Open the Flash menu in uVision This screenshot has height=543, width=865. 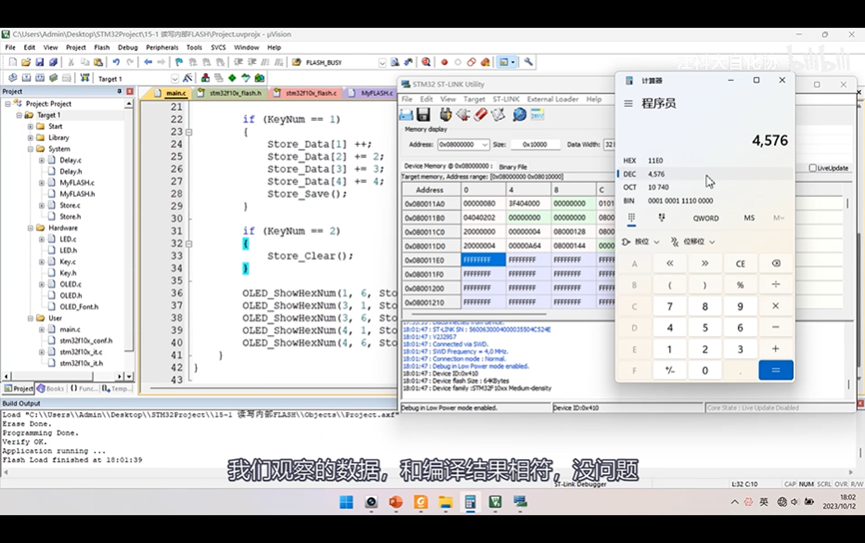pos(102,47)
